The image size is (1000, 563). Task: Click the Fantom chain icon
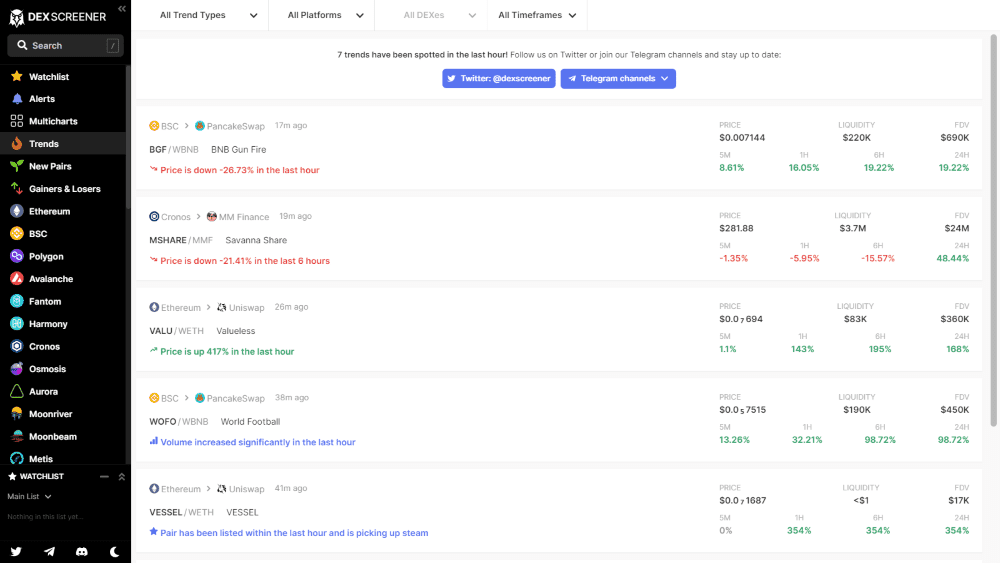click(17, 301)
